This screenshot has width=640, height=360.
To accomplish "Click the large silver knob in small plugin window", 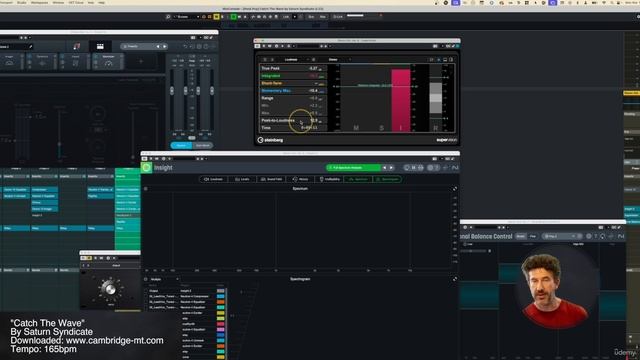I will click(110, 288).
